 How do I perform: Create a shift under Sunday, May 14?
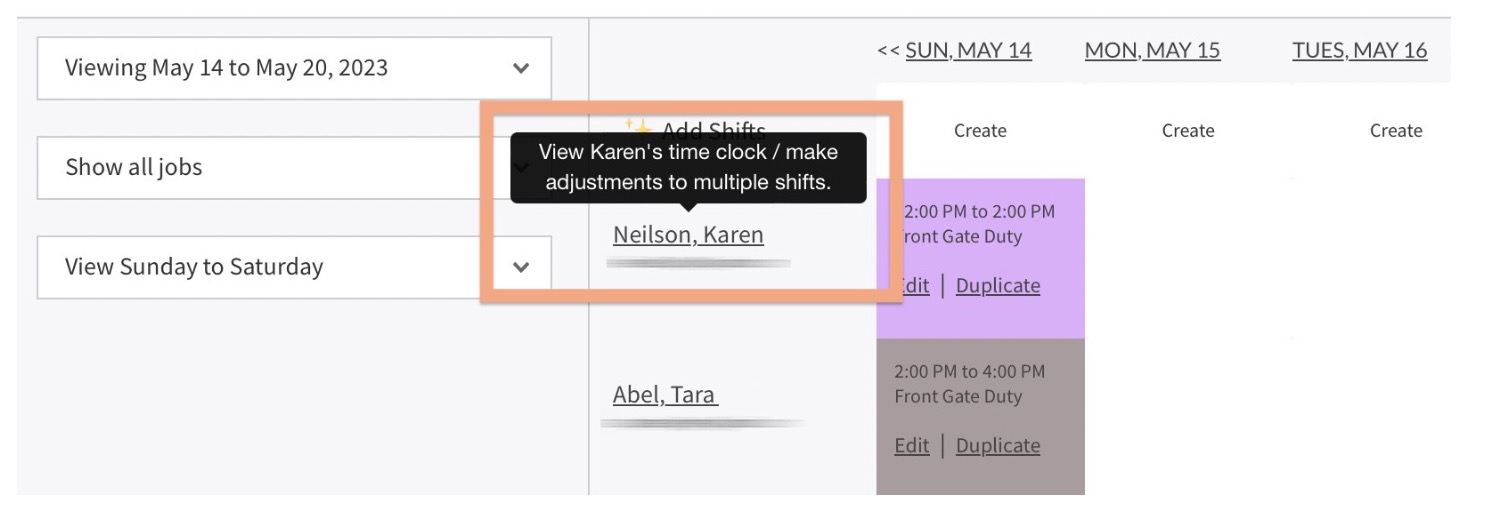(x=980, y=131)
